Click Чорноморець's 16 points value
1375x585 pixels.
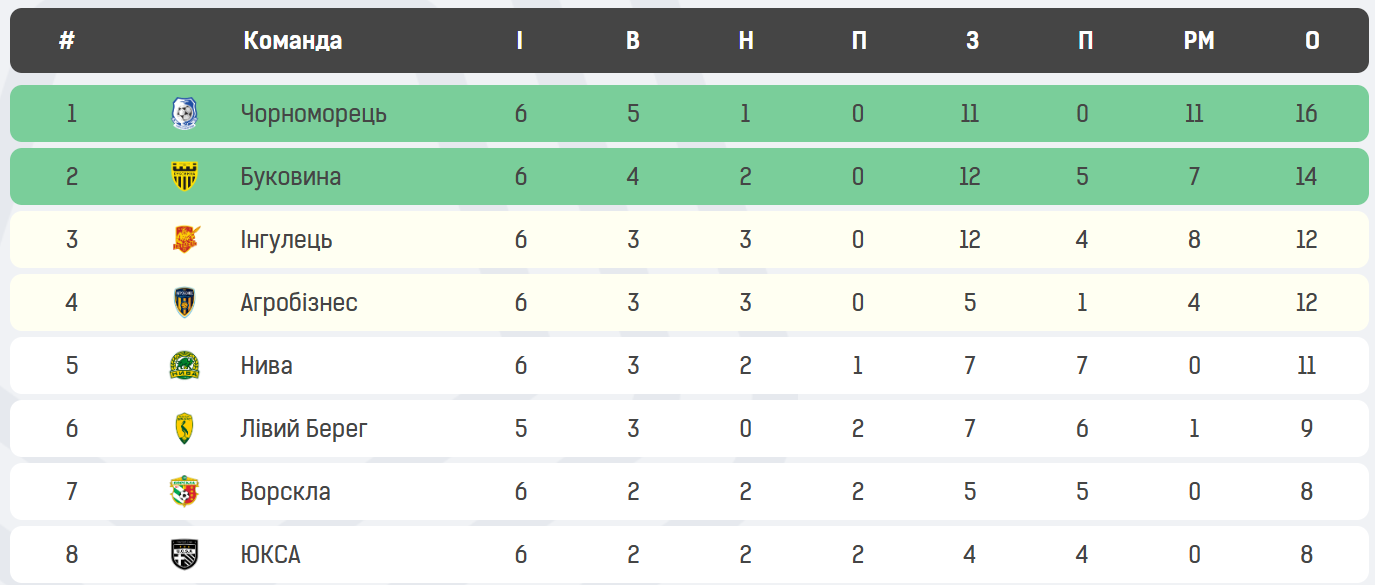point(1306,113)
